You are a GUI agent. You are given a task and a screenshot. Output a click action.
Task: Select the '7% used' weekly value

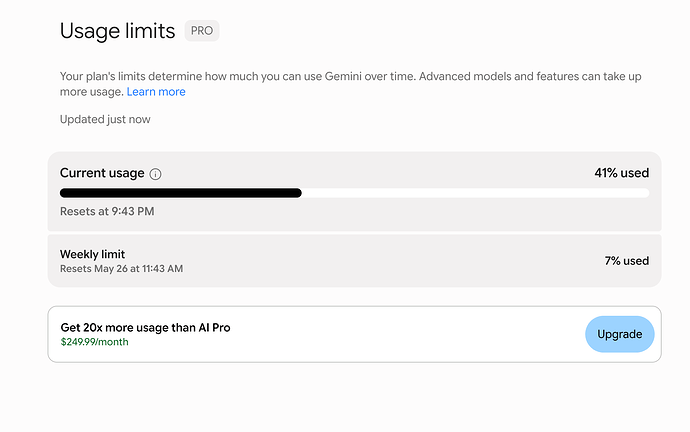pos(627,261)
